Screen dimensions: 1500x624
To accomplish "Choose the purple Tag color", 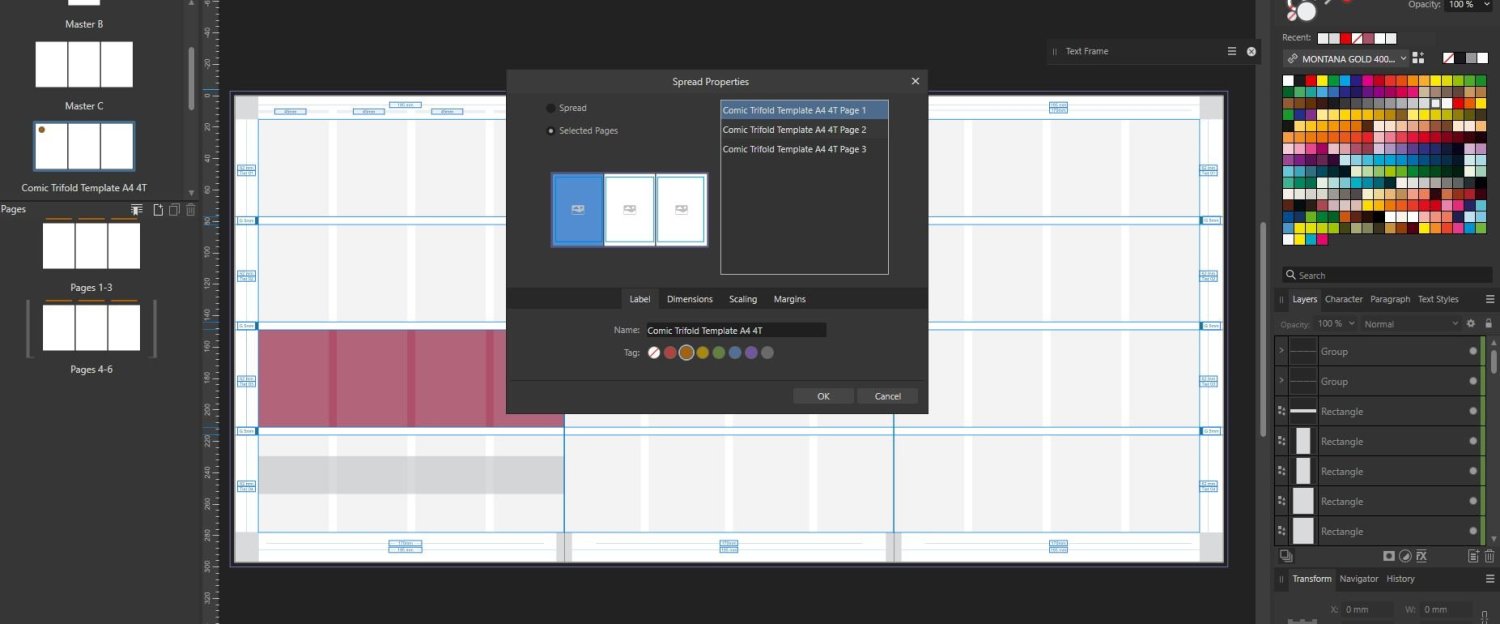I will [751, 352].
